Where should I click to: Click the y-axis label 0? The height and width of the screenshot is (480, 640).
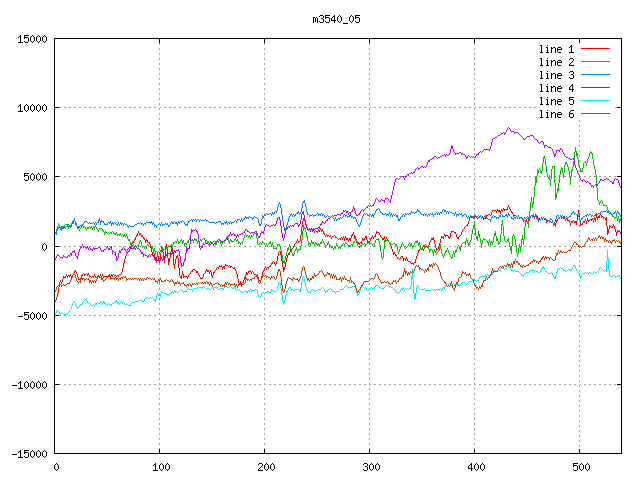click(44, 247)
